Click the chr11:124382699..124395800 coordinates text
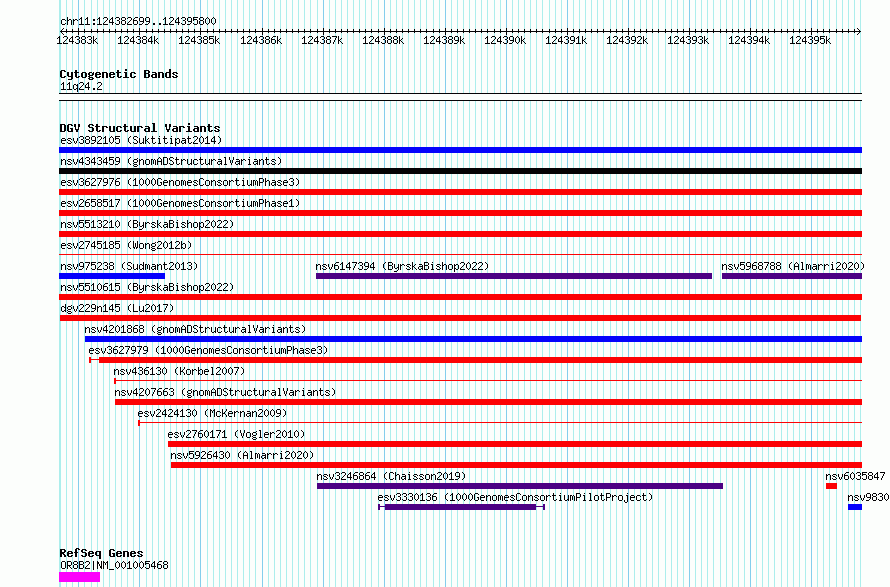The image size is (890, 587). pyautogui.click(x=138, y=21)
